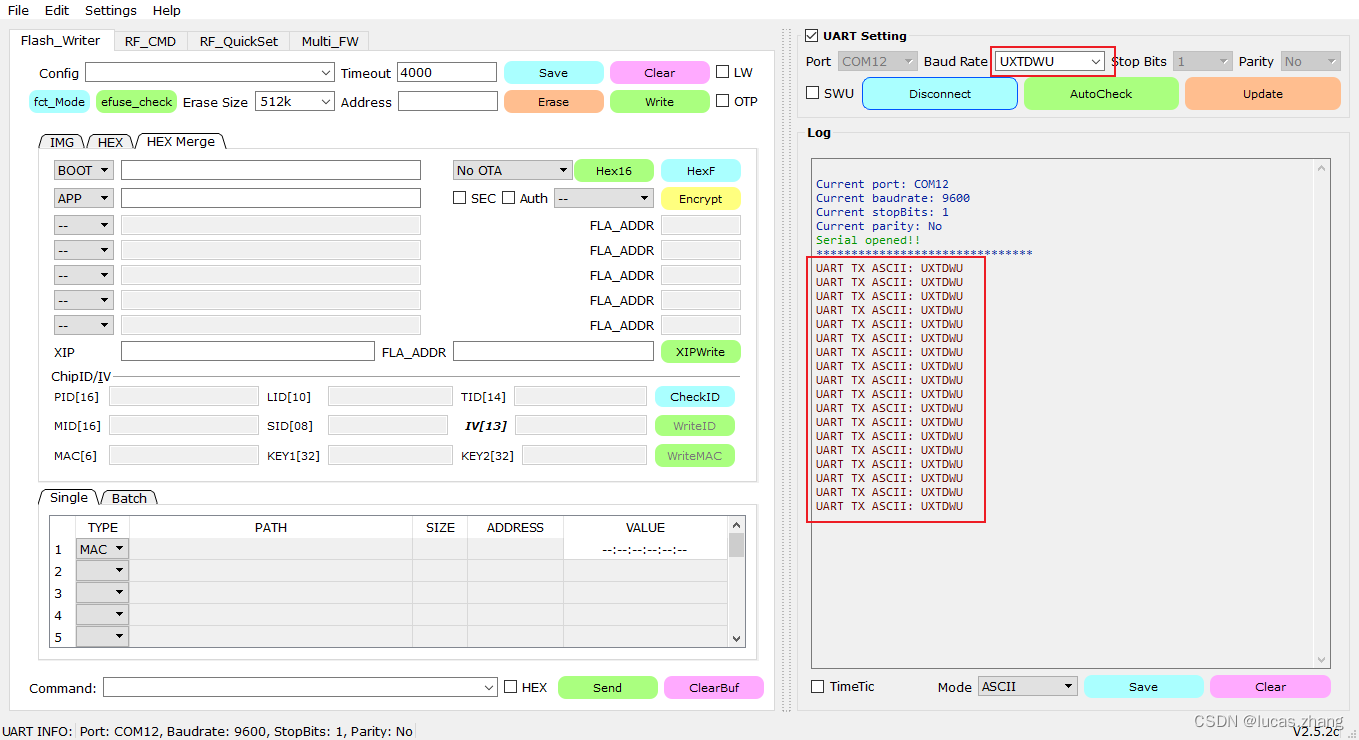This screenshot has height=740, width=1359.
Task: Click the Write button
Action: click(659, 101)
